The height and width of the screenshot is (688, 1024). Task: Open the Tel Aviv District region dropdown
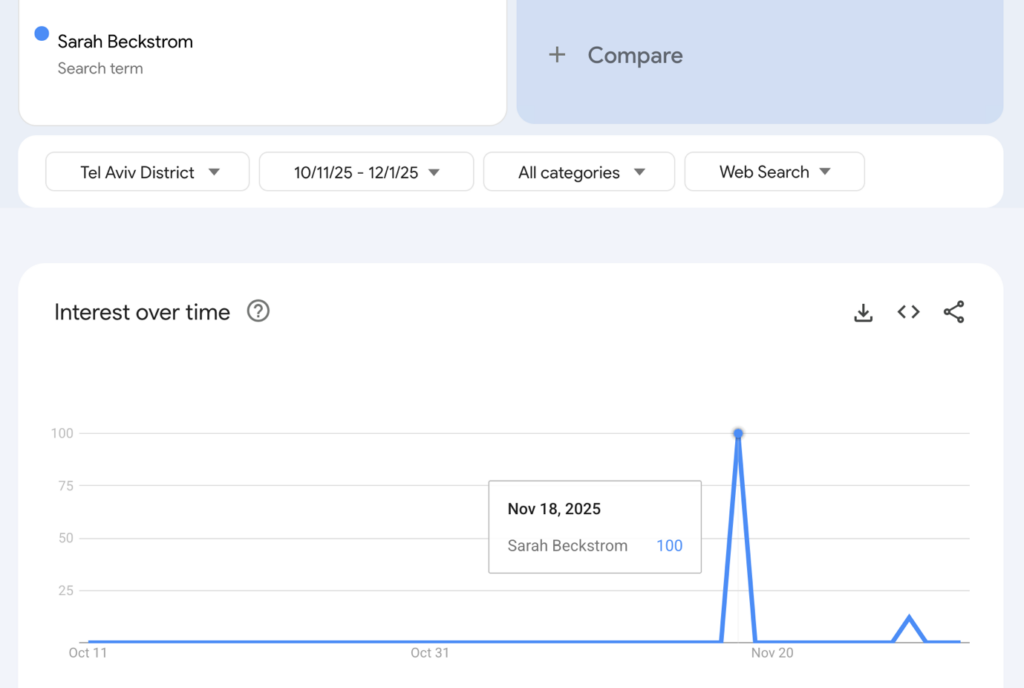(x=148, y=172)
